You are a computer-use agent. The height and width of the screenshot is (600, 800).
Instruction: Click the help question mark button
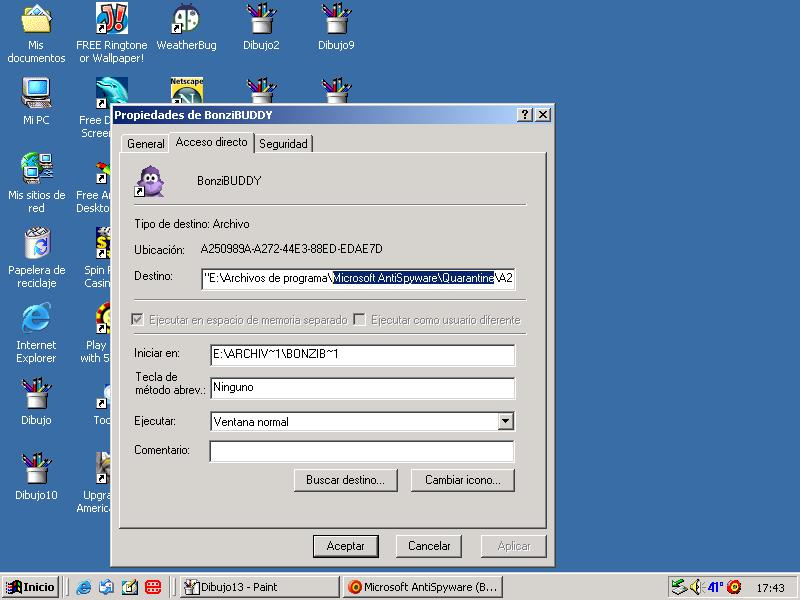tap(524, 115)
